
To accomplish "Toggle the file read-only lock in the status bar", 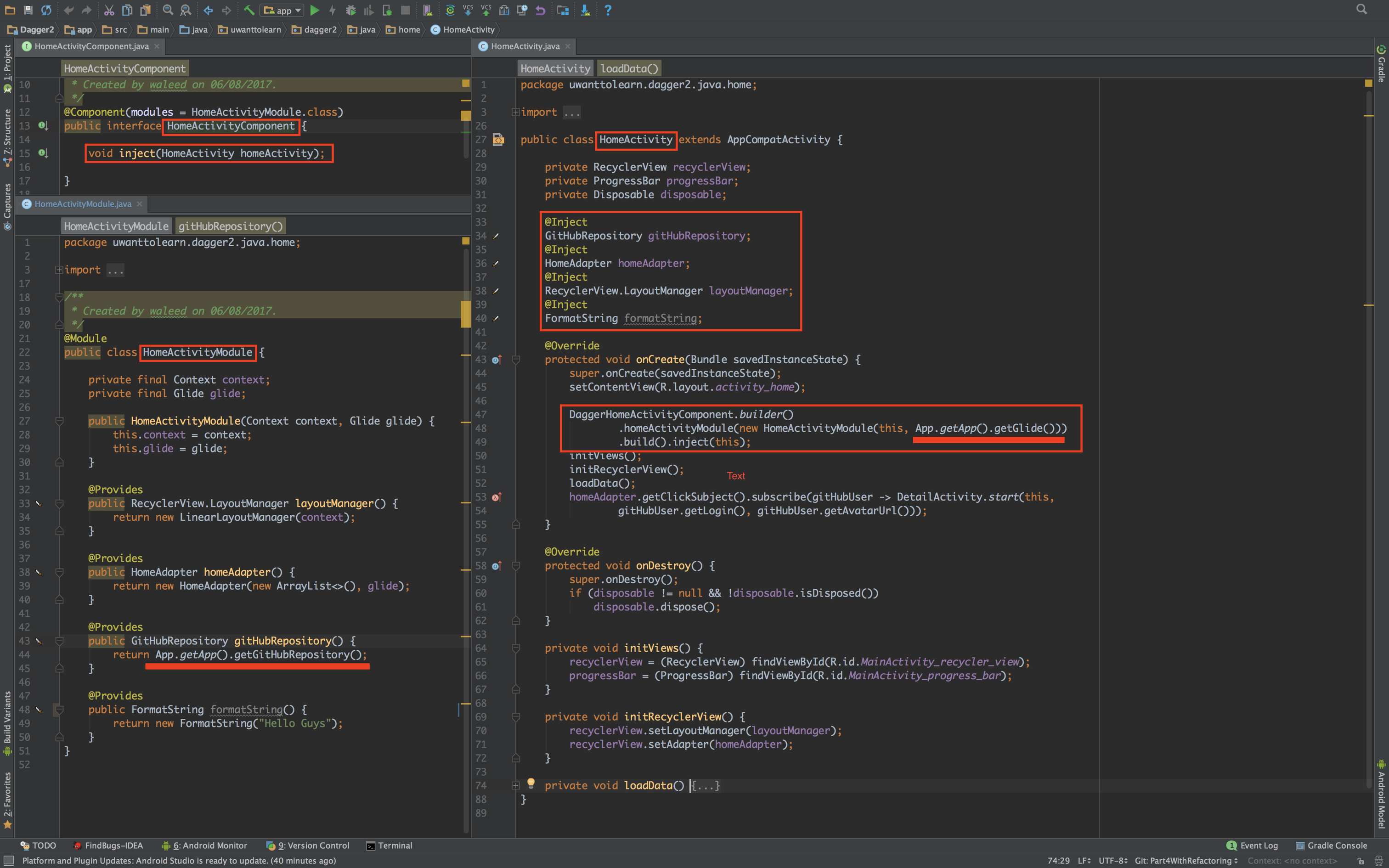I will pyautogui.click(x=1361, y=861).
